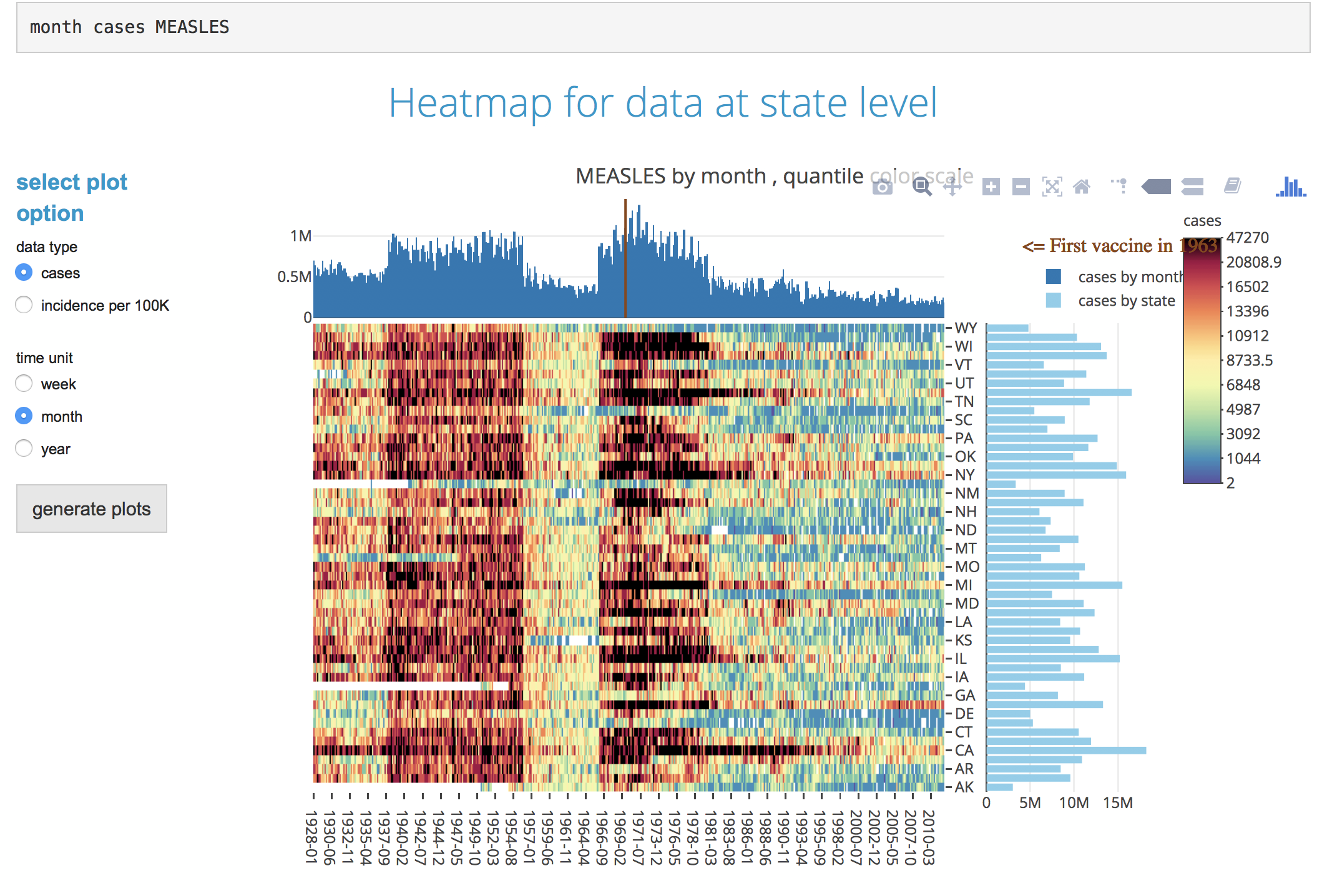1317x896 pixels.
Task: Enable show closest data on hover
Action: click(x=1156, y=187)
